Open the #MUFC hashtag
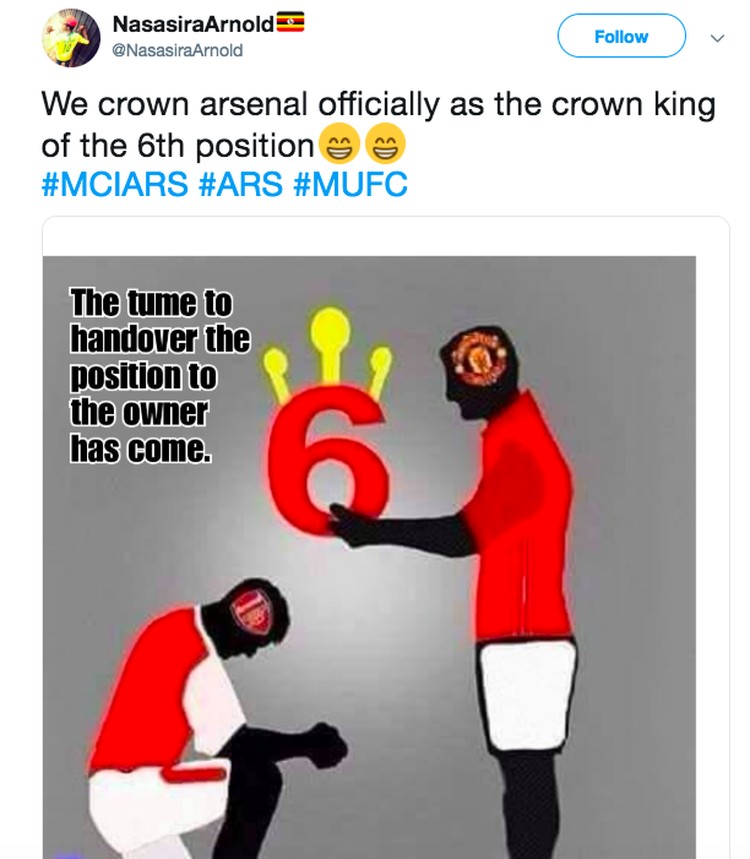 point(351,184)
